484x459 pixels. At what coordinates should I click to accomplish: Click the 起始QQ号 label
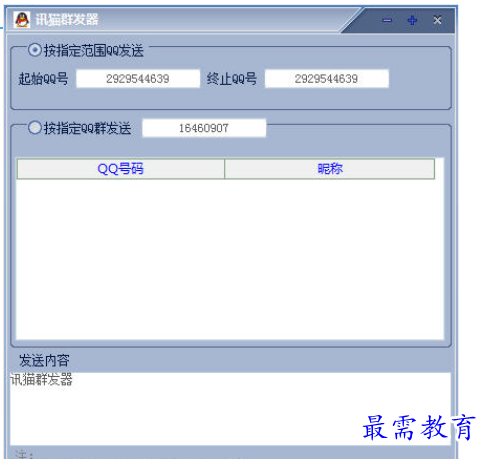43,79
